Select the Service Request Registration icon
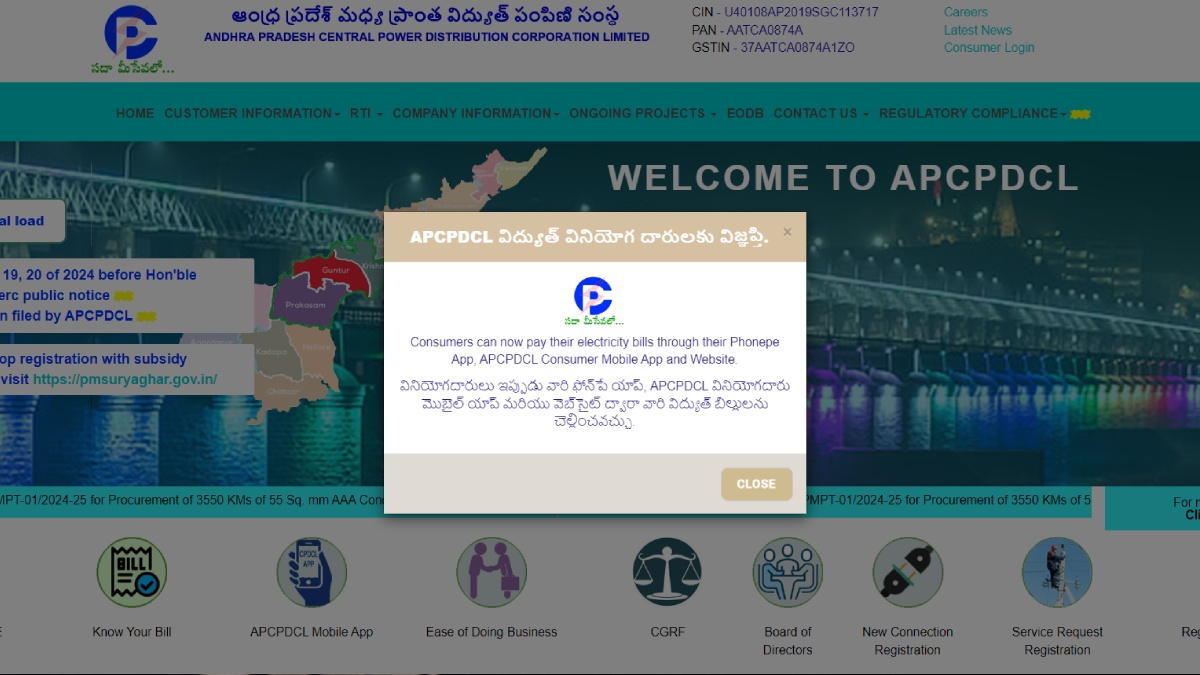 click(x=1057, y=572)
